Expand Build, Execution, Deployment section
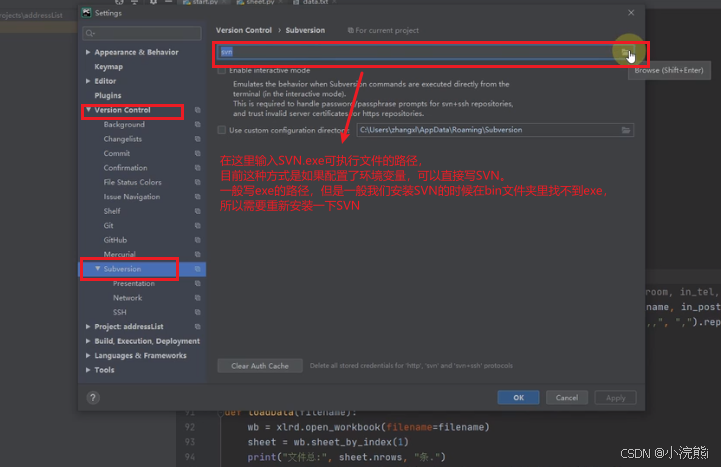Image resolution: width=721 pixels, height=467 pixels. pyautogui.click(x=88, y=341)
